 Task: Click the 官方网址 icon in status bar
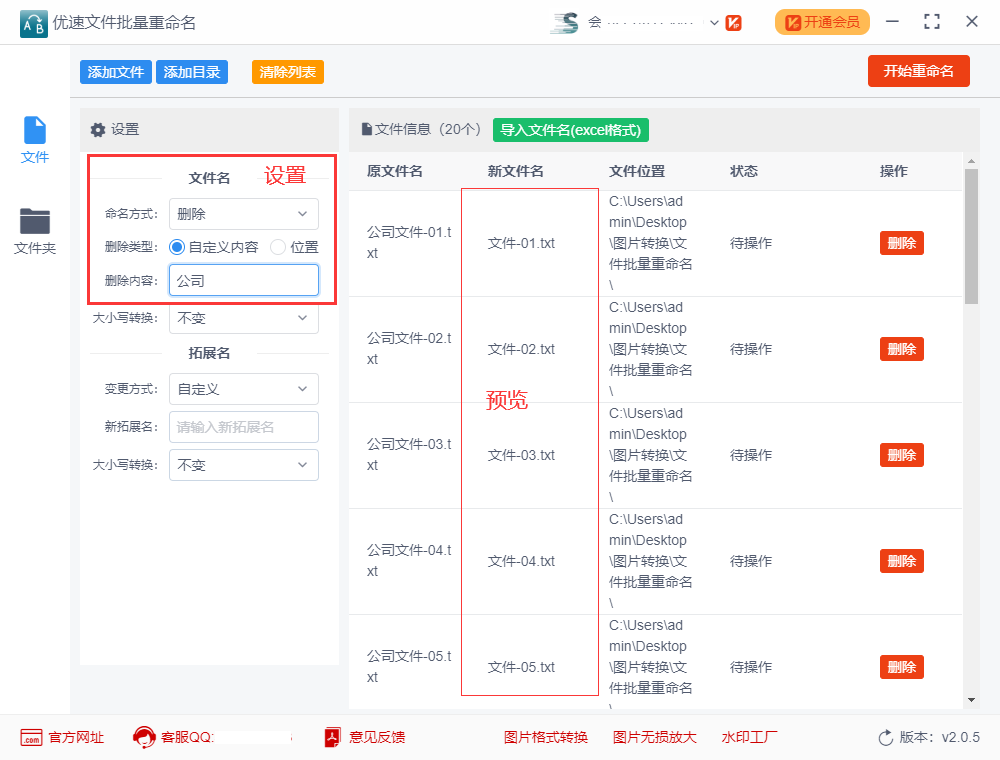32,737
